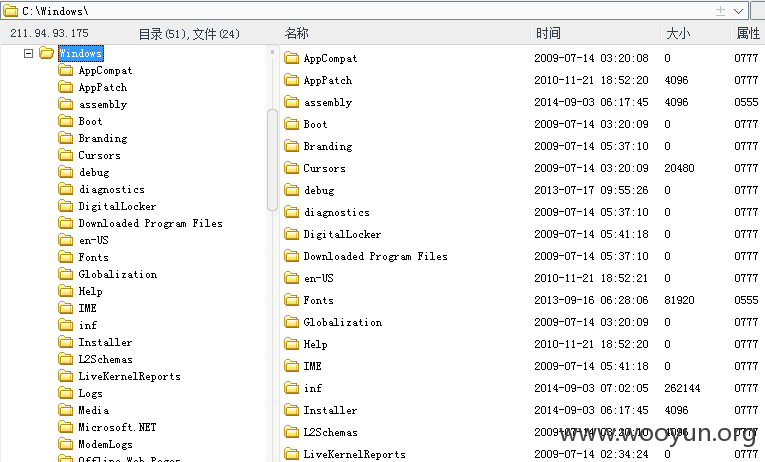765x462 pixels.
Task: Sort file list by 名称 column header
Action: pyautogui.click(x=297, y=33)
